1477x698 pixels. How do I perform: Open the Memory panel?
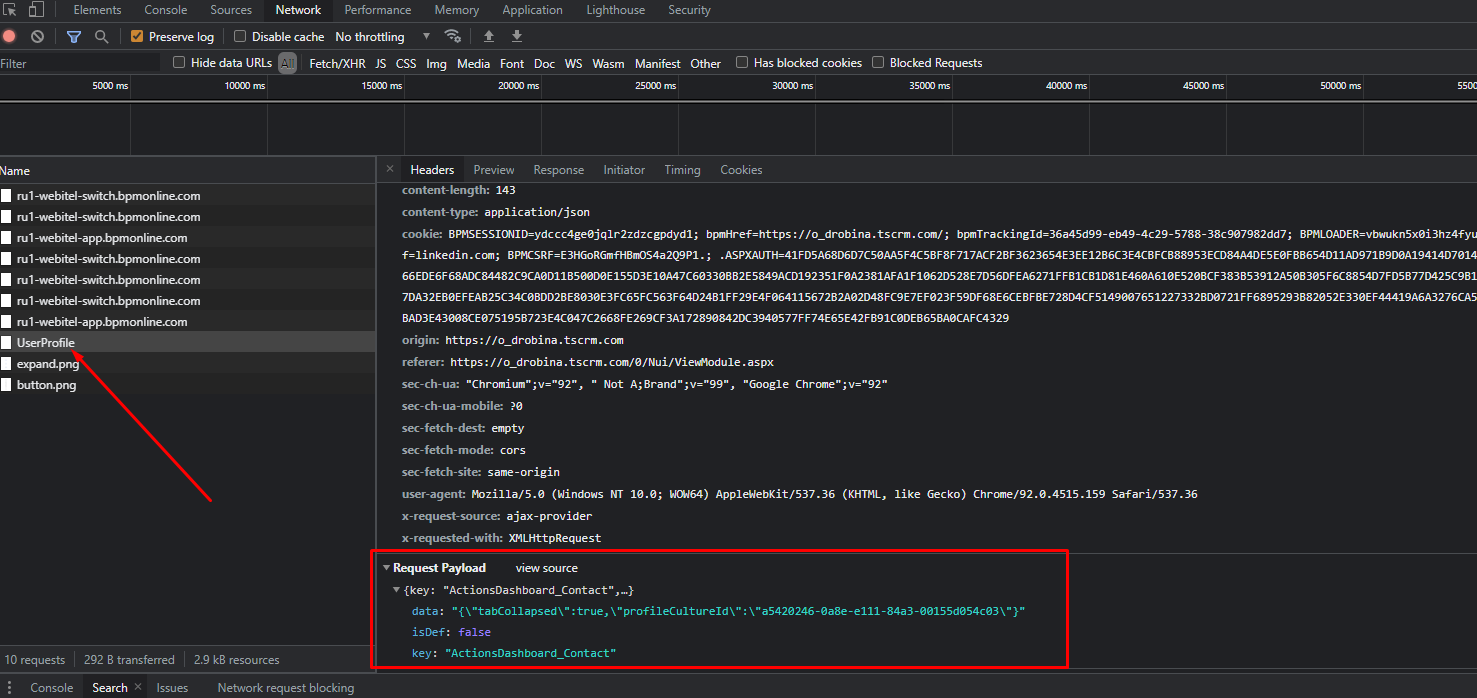click(x=457, y=10)
